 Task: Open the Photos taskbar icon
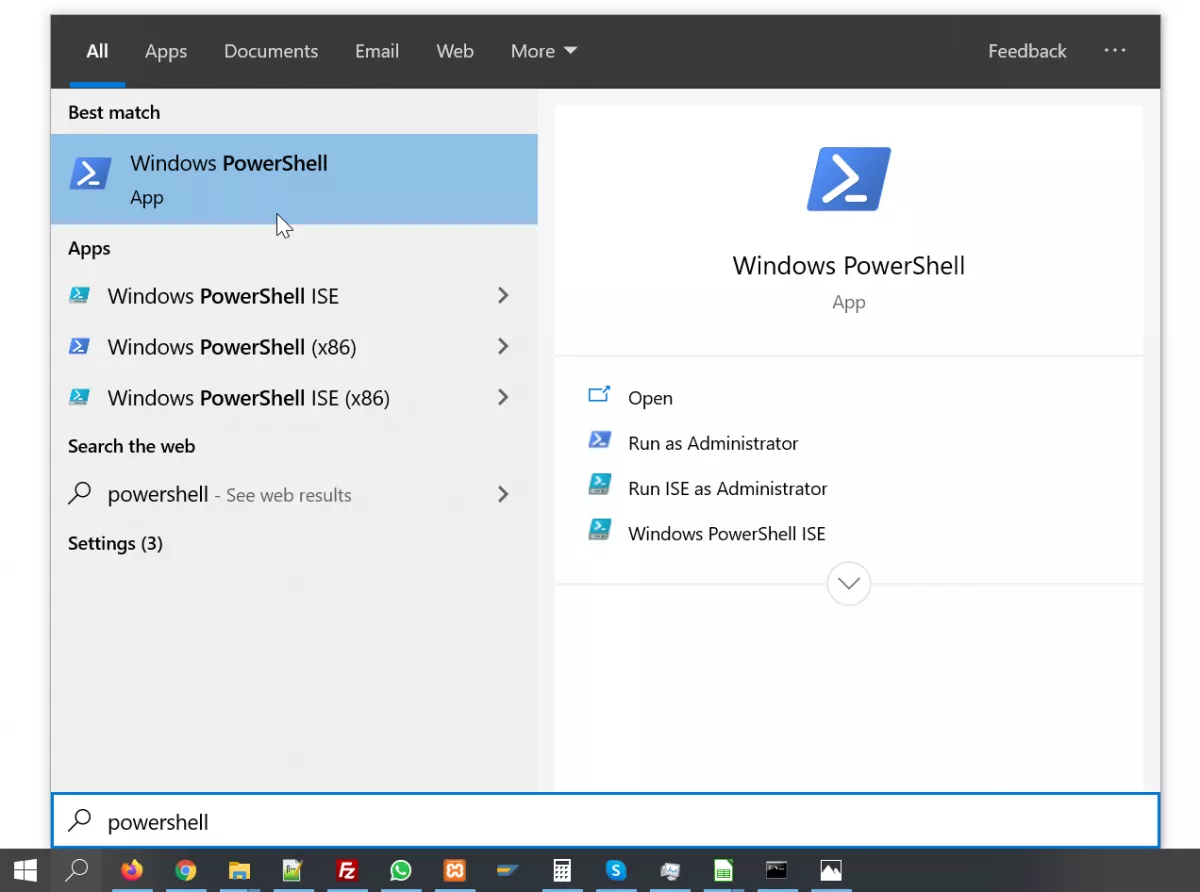[x=831, y=870]
